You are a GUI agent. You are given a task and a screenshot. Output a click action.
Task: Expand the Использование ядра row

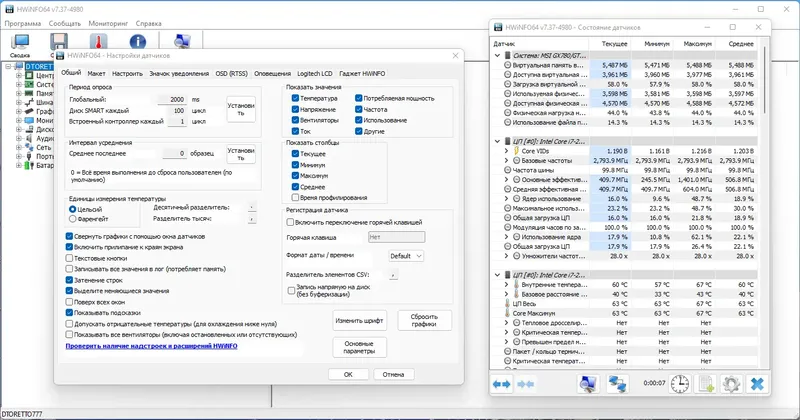click(x=506, y=237)
